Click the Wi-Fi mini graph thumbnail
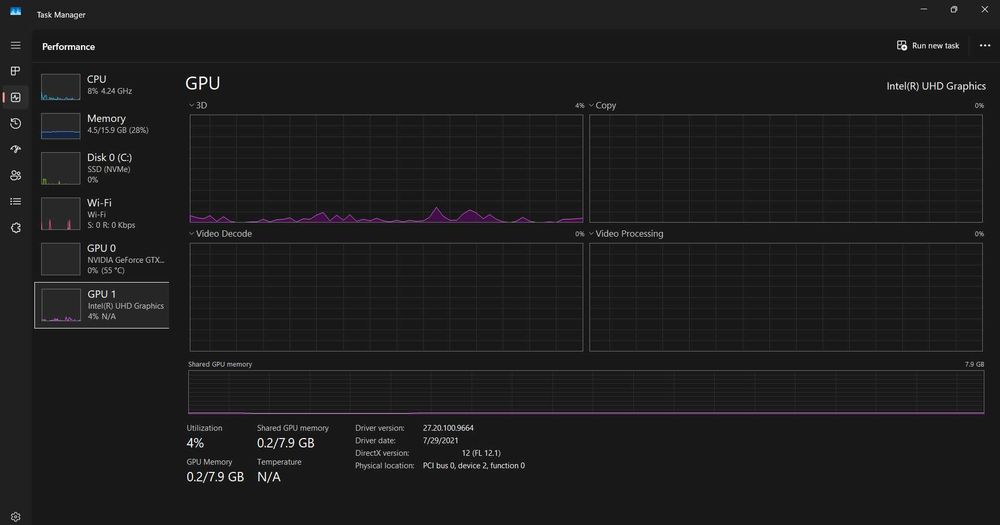 click(x=61, y=214)
